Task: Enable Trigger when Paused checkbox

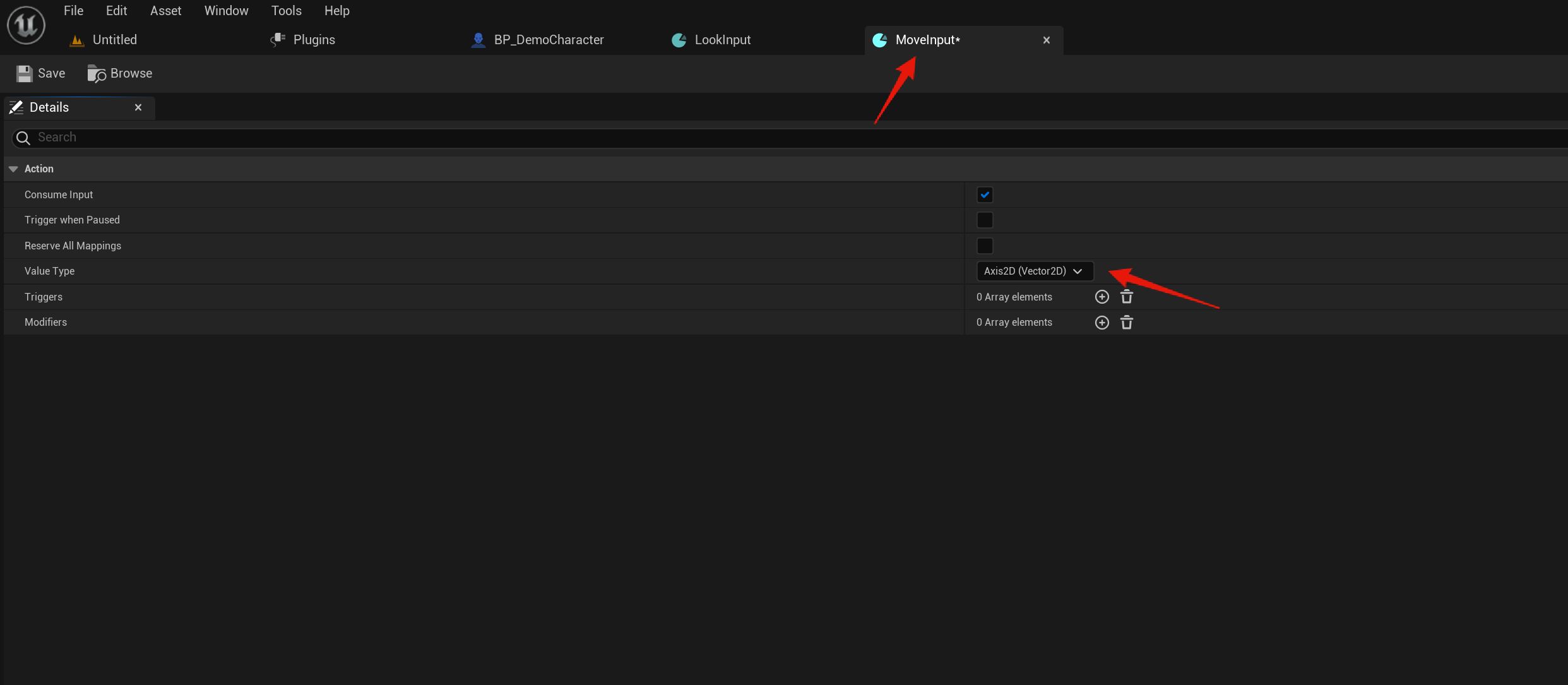Action: coord(985,220)
